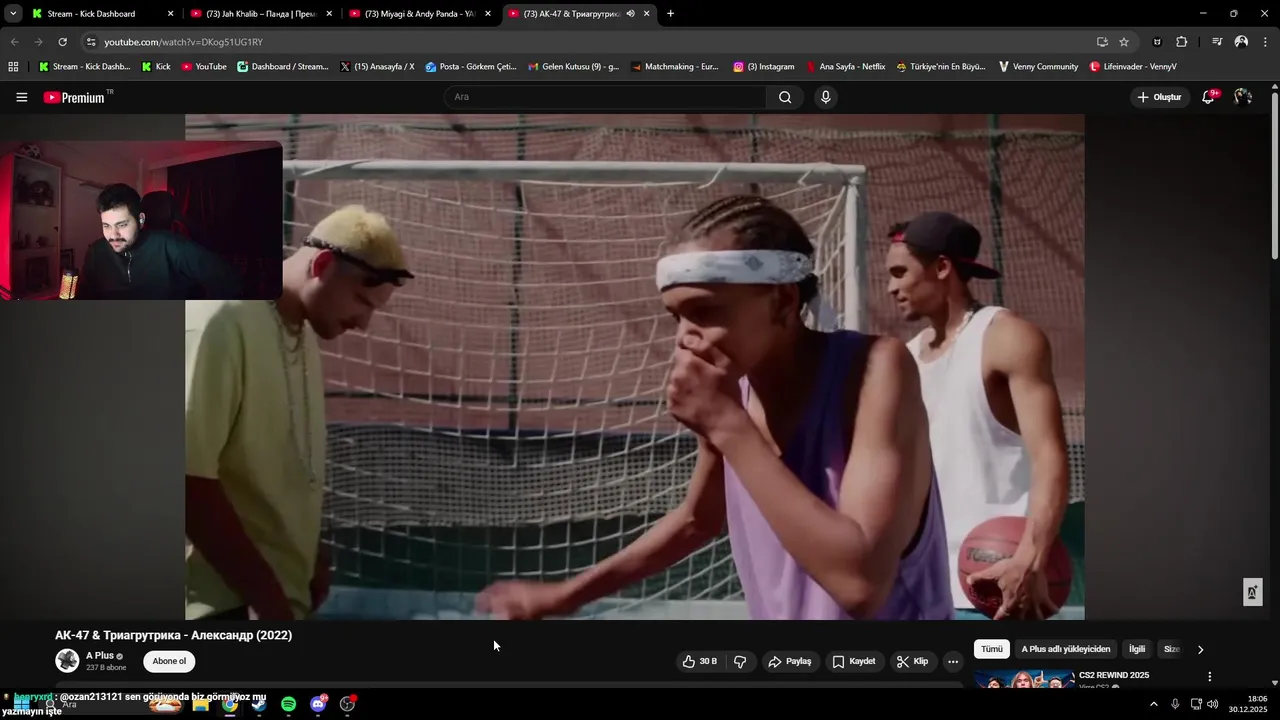
Task: Show hidden system tray icons chevron
Action: (x=1153, y=704)
